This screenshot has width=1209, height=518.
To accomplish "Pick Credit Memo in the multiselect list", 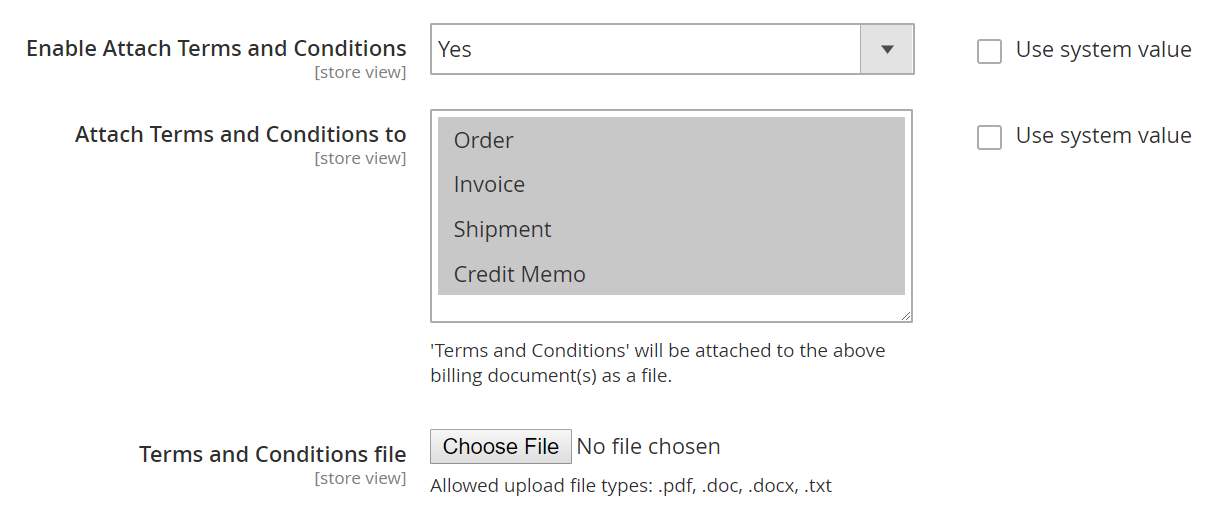I will [519, 274].
